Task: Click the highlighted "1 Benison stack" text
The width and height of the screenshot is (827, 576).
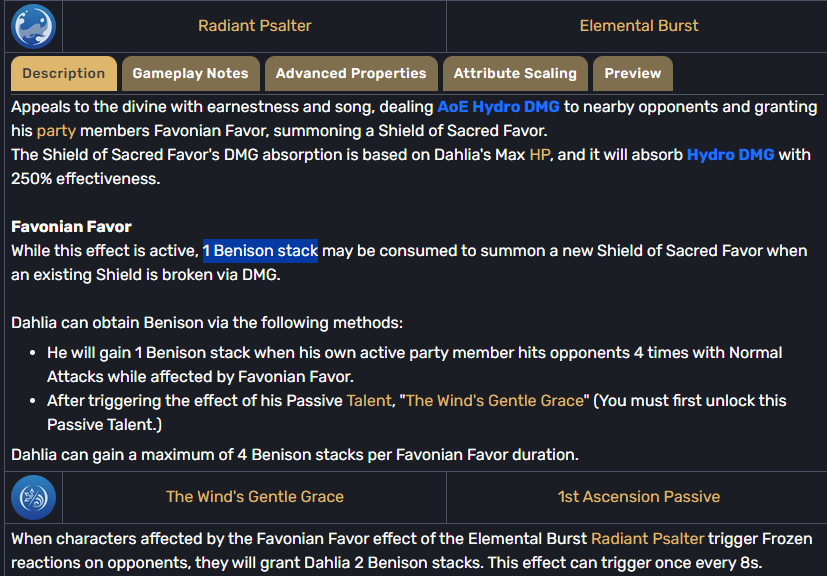Action: (x=260, y=251)
